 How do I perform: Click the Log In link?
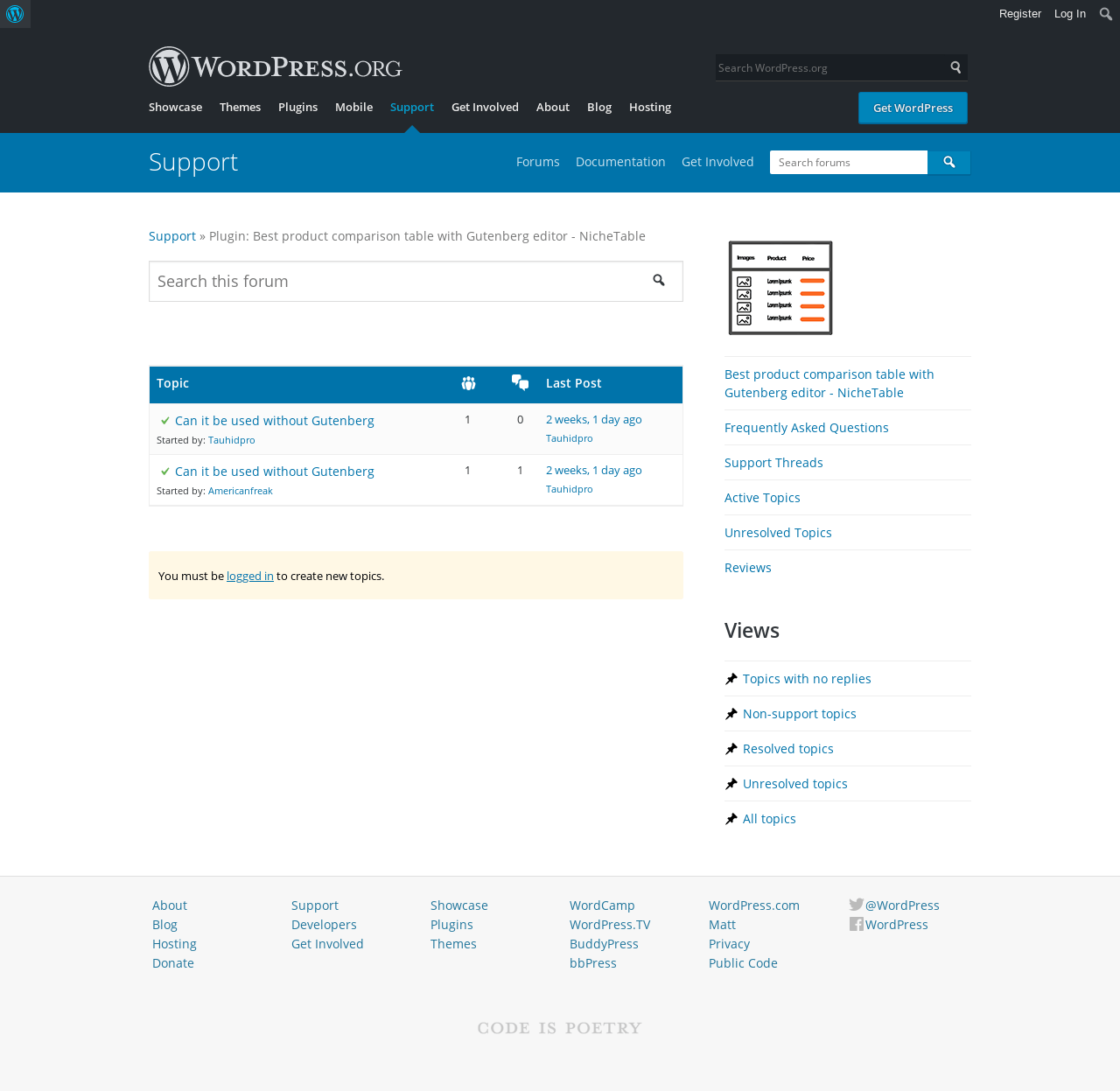click(x=1069, y=14)
